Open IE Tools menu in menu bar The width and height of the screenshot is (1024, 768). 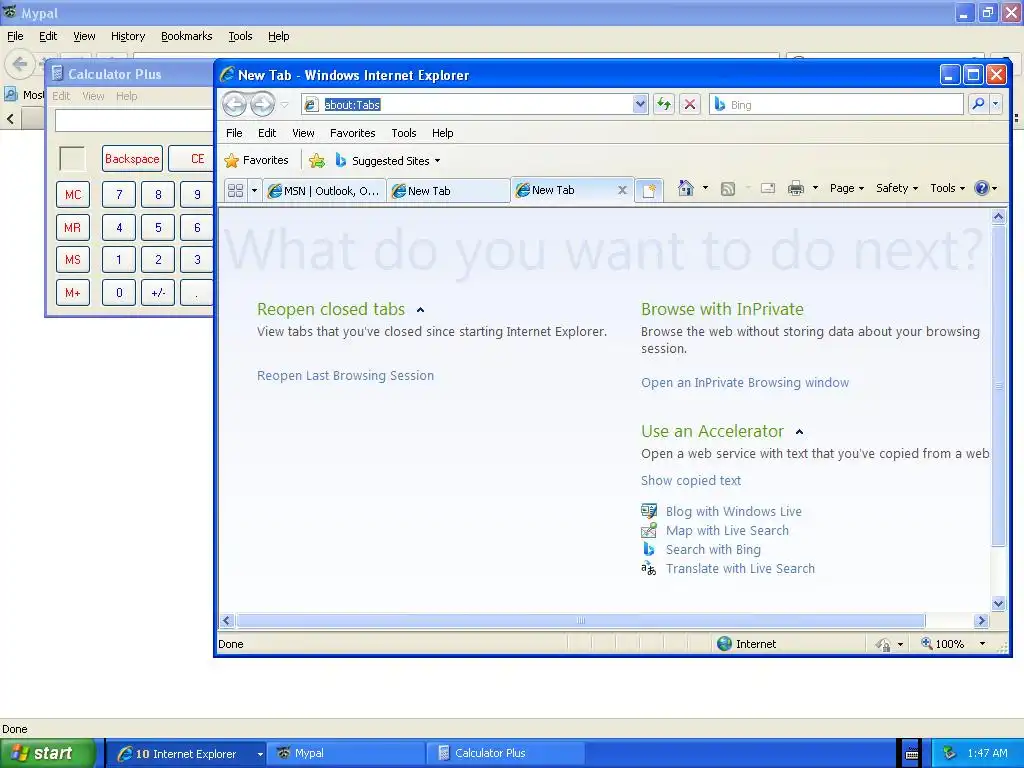(x=404, y=133)
